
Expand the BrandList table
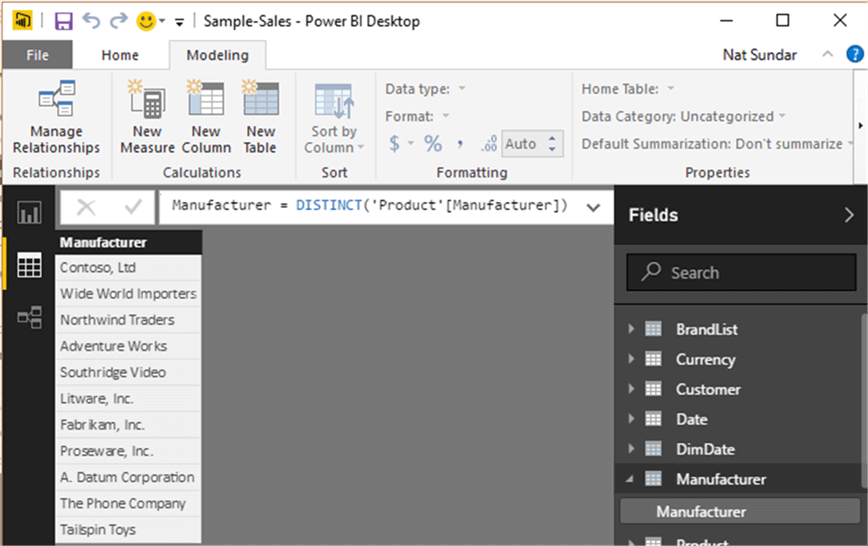631,329
